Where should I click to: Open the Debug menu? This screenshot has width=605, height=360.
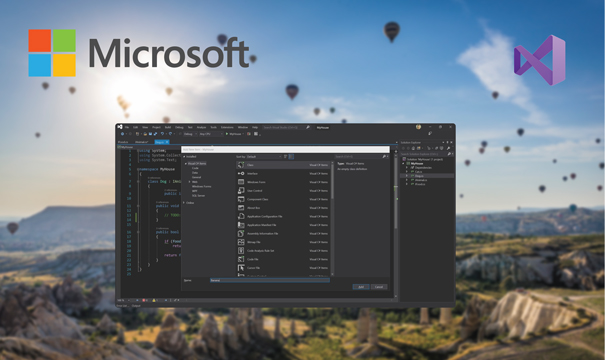click(179, 127)
